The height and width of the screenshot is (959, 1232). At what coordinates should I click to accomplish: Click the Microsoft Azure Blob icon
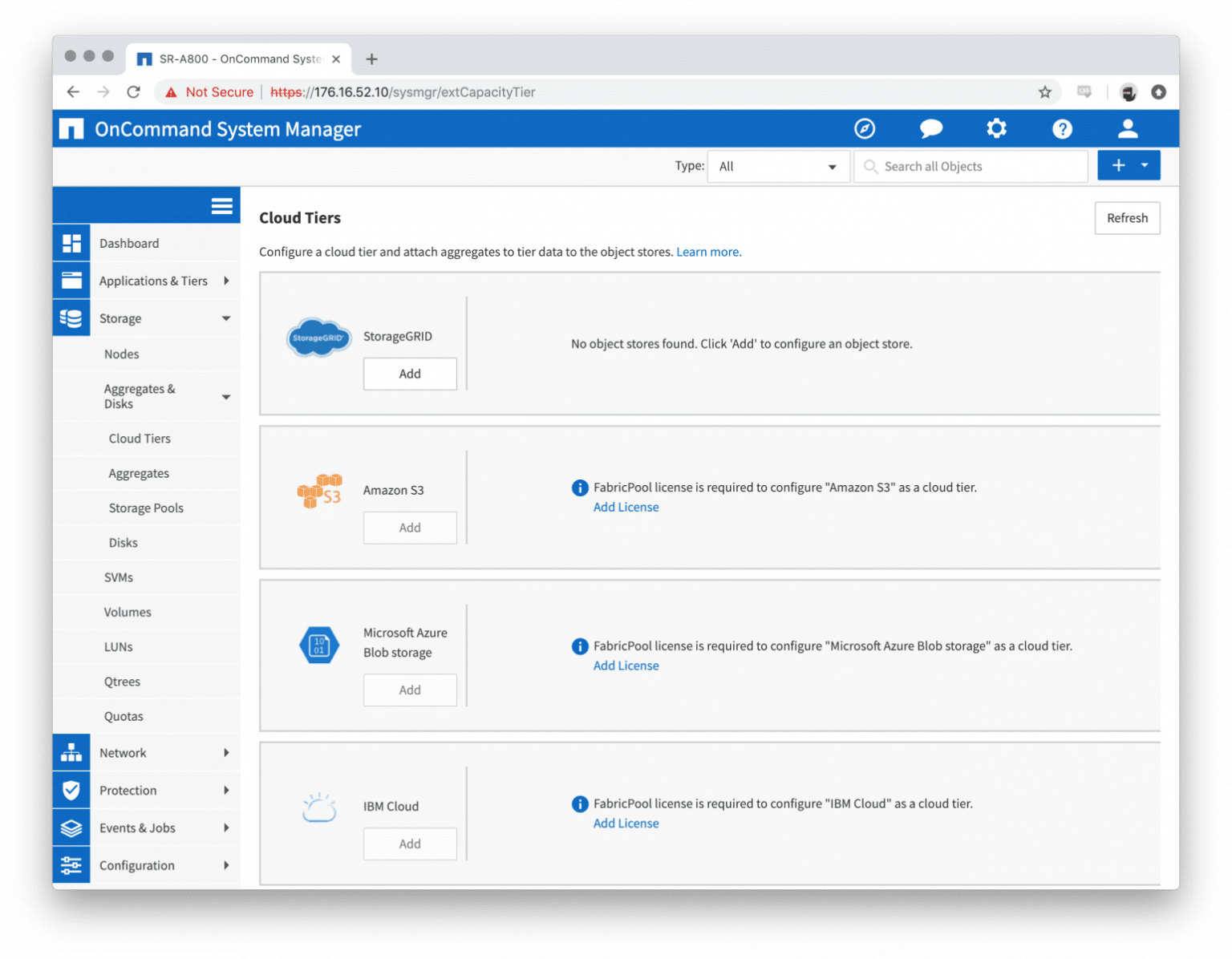319,645
